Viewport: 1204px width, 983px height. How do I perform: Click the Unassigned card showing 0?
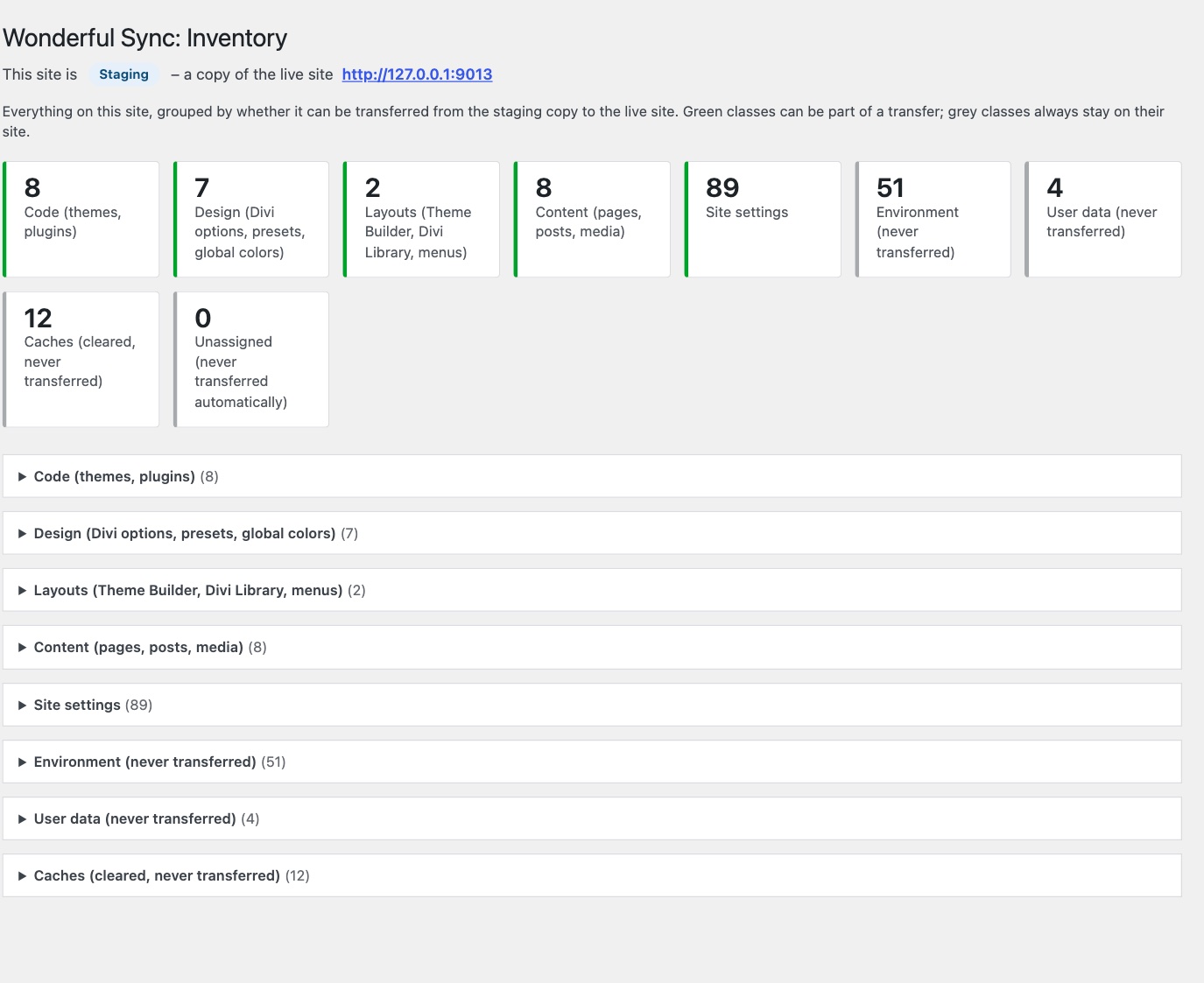pyautogui.click(x=251, y=359)
